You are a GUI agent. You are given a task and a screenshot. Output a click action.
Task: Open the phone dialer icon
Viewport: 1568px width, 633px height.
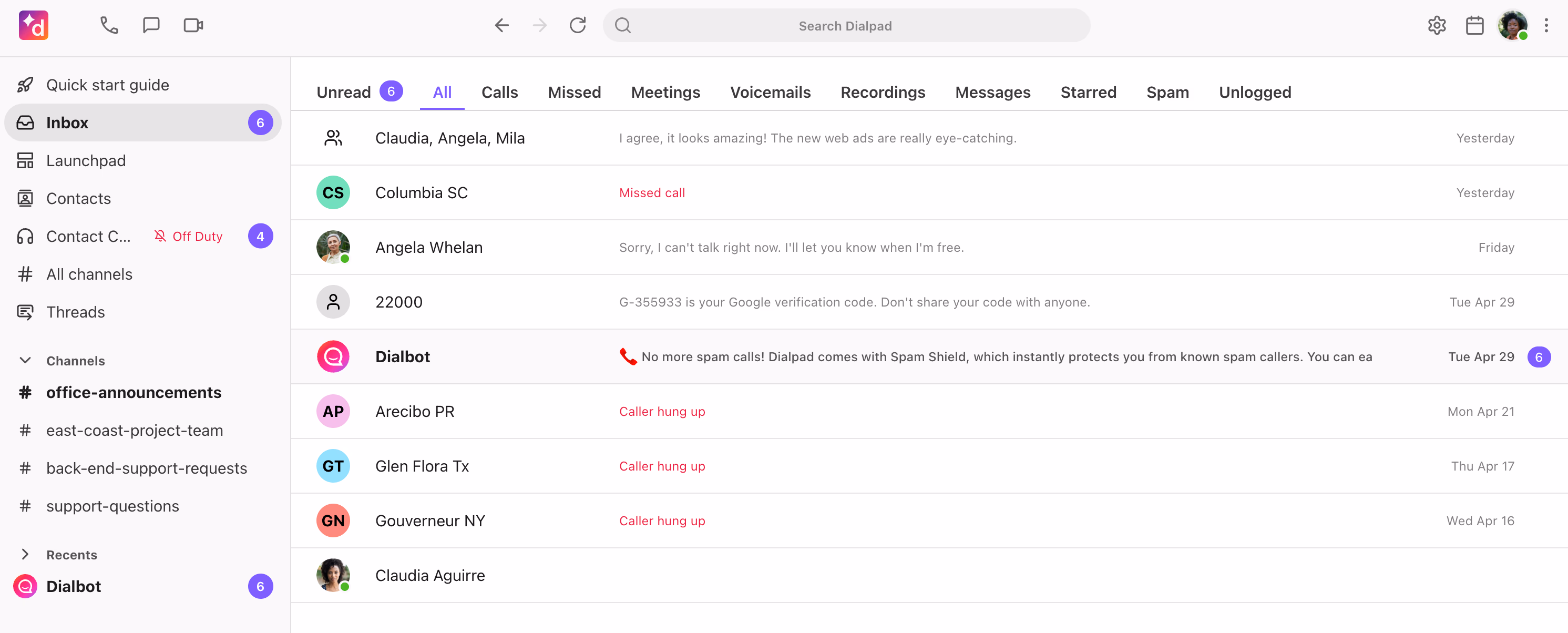[108, 25]
